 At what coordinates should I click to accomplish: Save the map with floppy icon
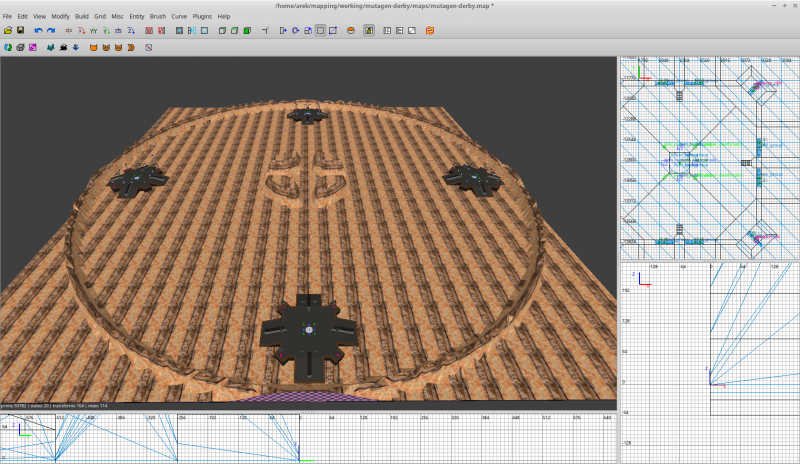[20, 31]
